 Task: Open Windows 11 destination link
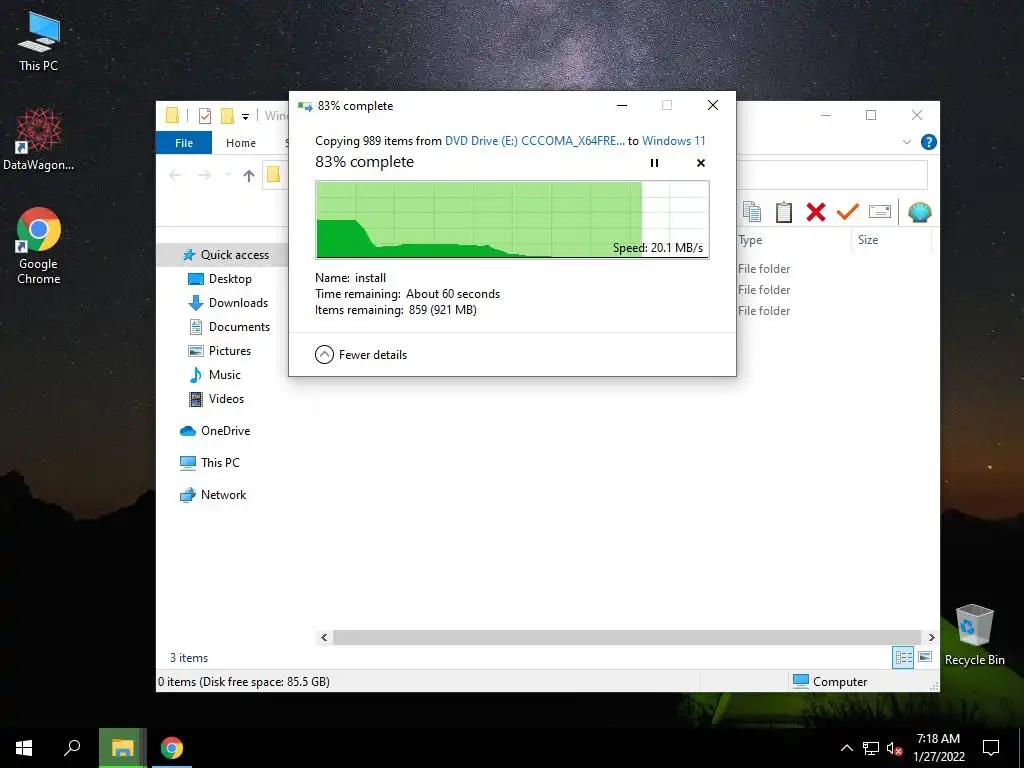click(x=673, y=141)
